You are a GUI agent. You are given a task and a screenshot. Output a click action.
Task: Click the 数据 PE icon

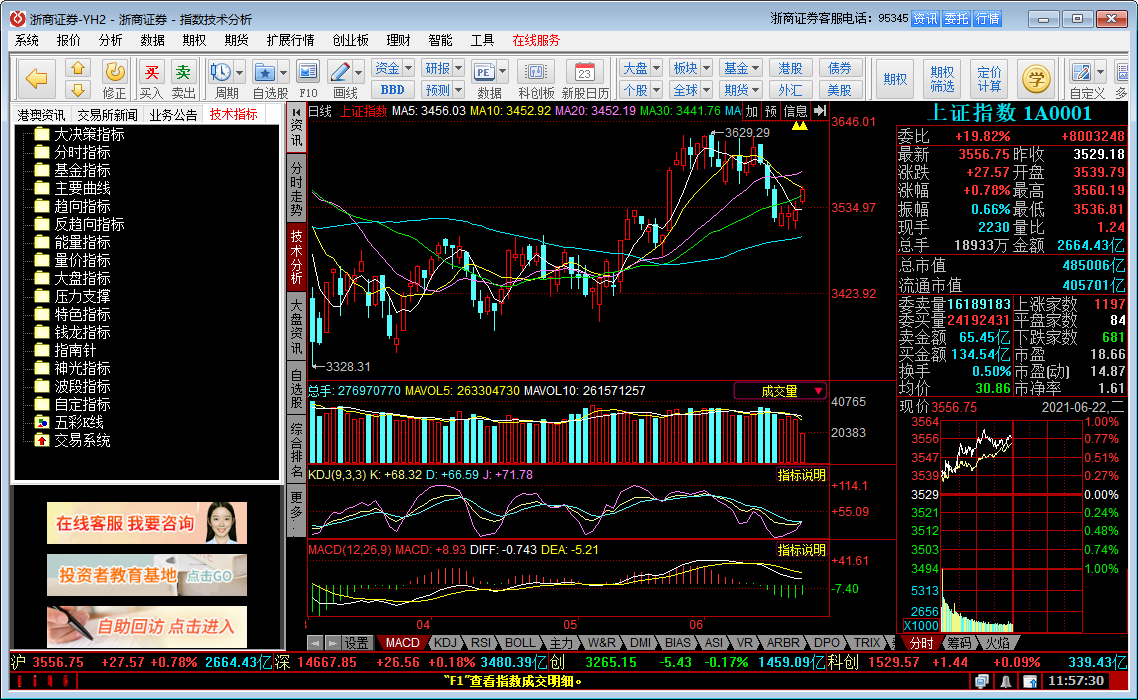tap(484, 72)
